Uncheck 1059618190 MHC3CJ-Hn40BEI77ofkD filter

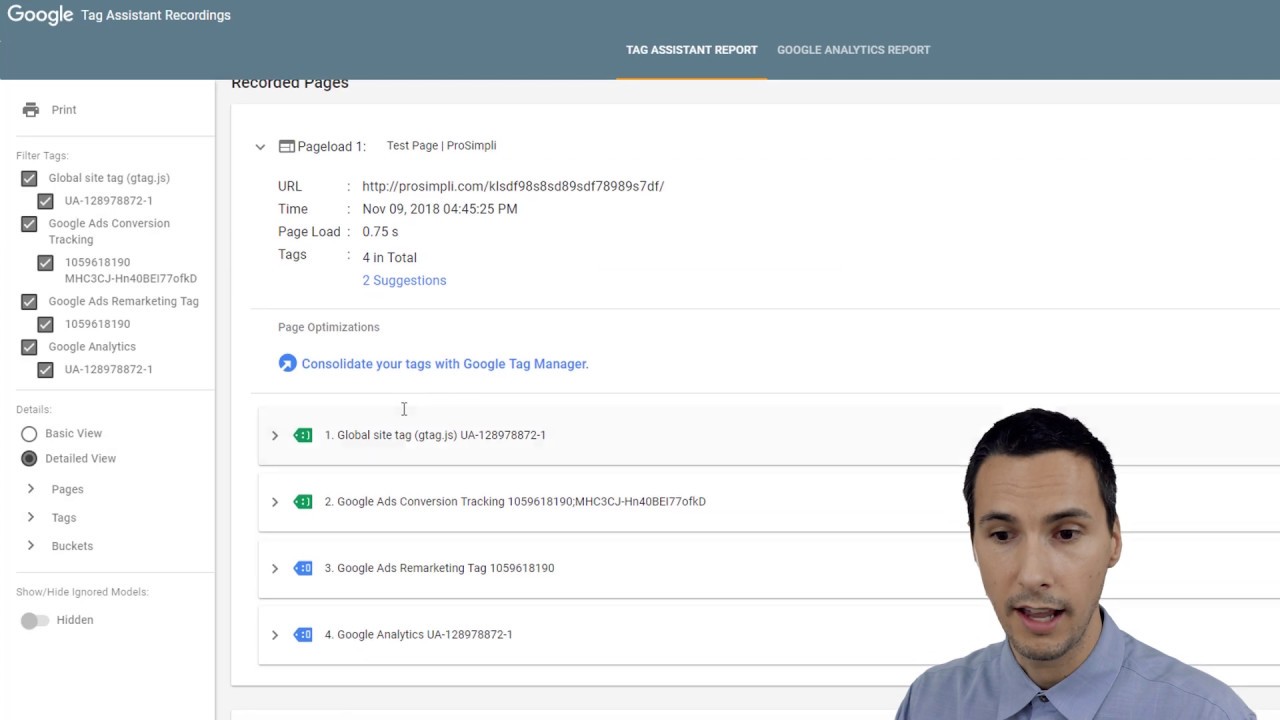coord(45,263)
